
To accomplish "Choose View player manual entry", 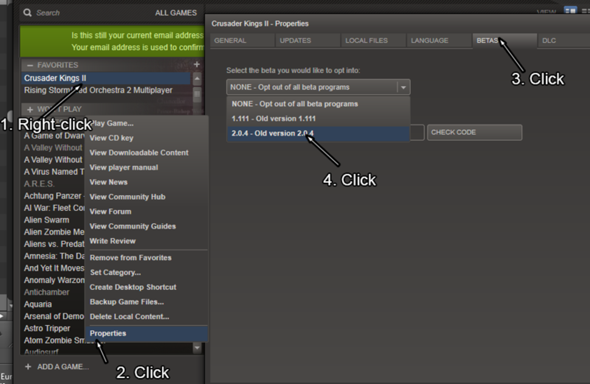I will pos(124,167).
